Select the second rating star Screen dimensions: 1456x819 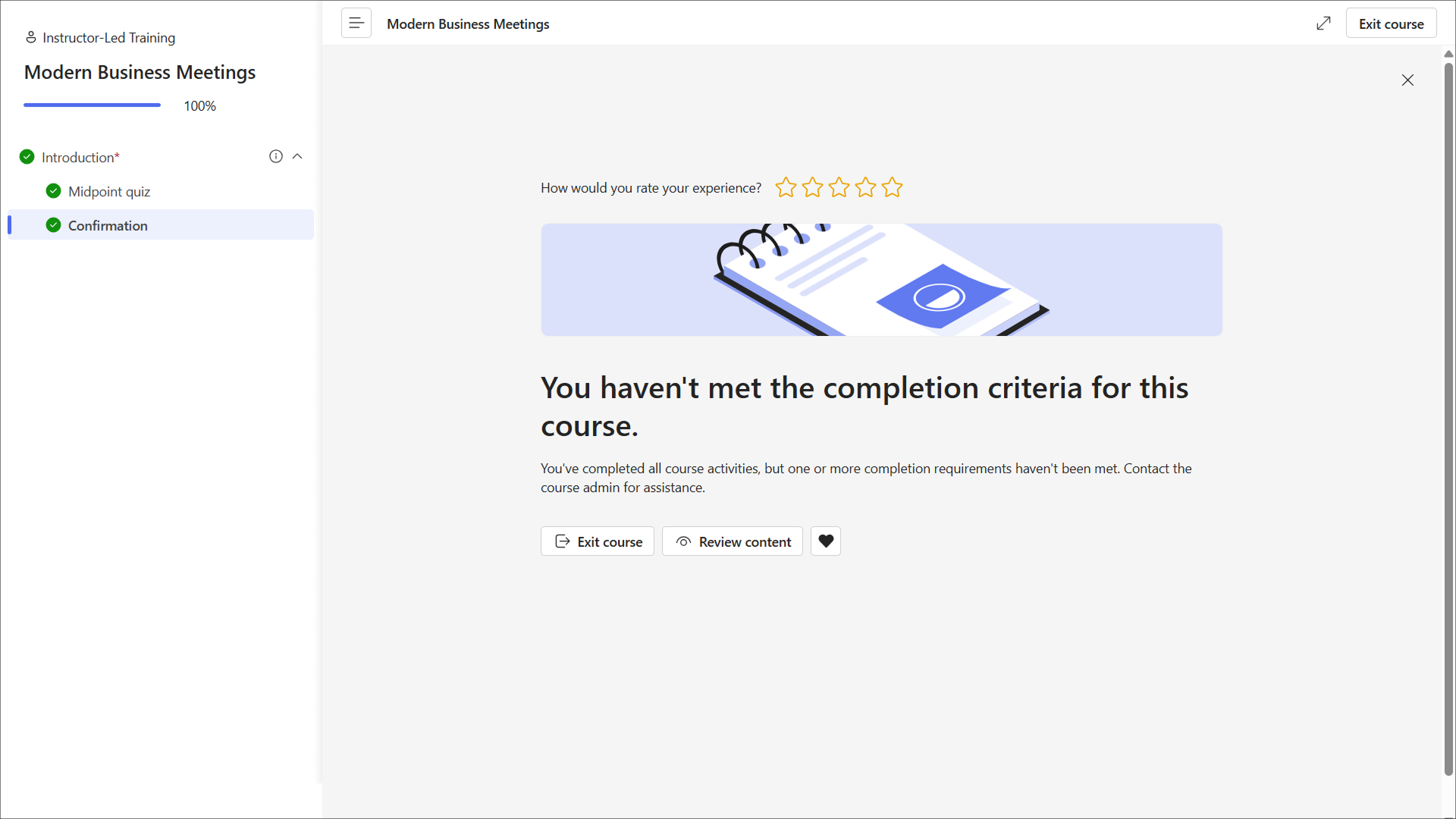pyautogui.click(x=813, y=187)
